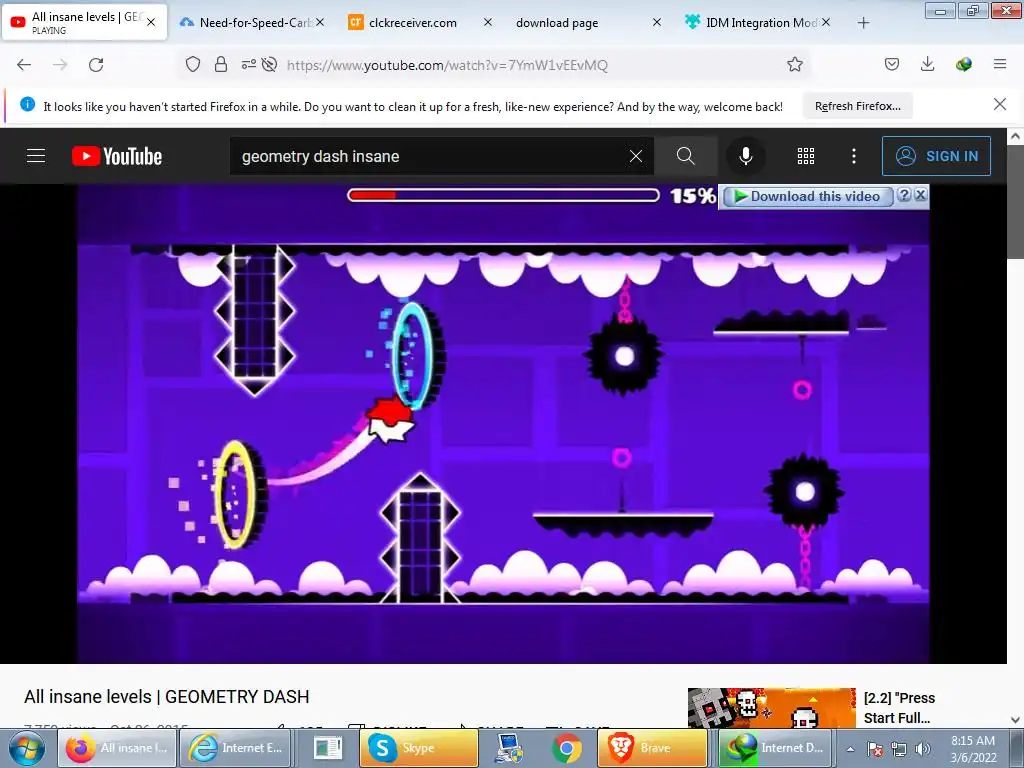Open the YouTube apps grid

pos(806,156)
